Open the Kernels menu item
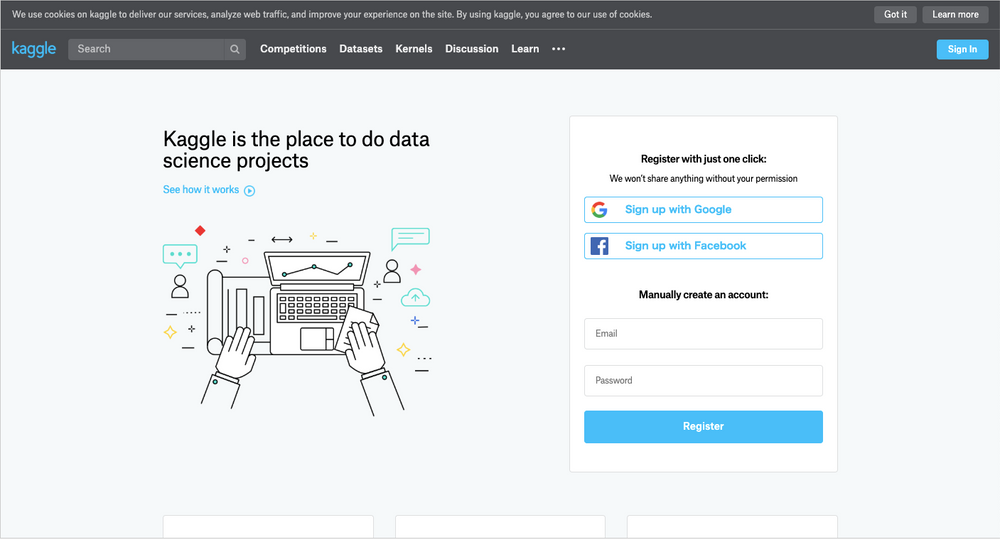 414,49
